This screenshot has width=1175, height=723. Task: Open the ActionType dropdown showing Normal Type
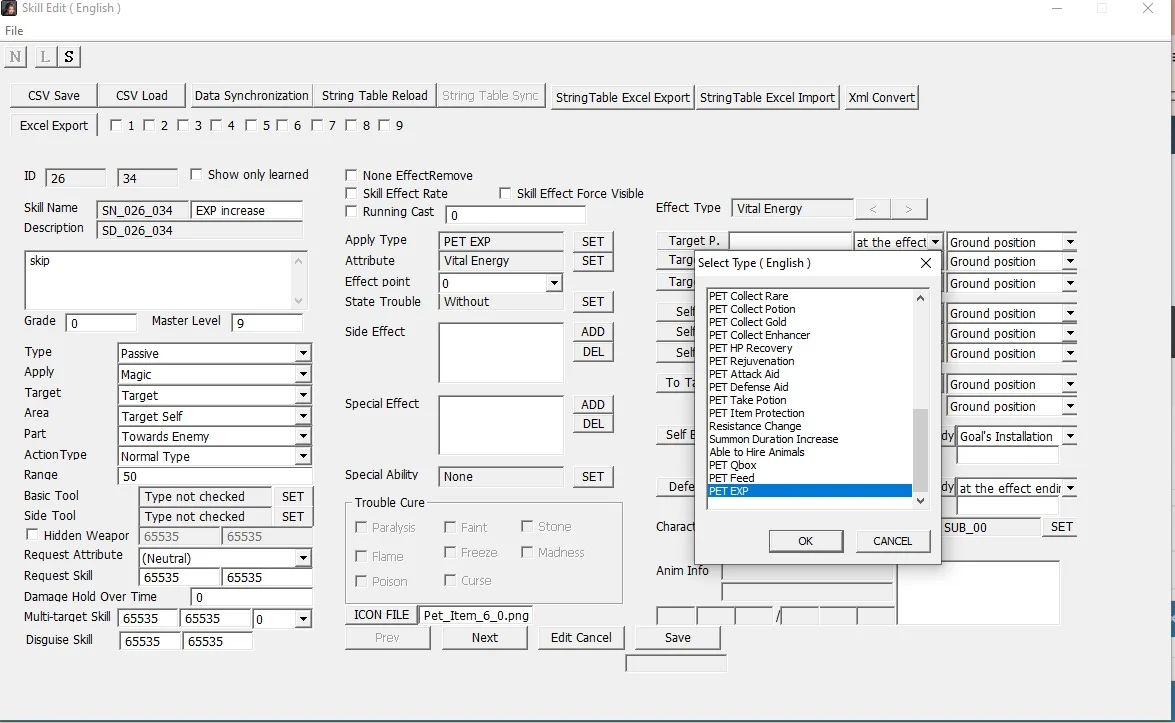[303, 456]
